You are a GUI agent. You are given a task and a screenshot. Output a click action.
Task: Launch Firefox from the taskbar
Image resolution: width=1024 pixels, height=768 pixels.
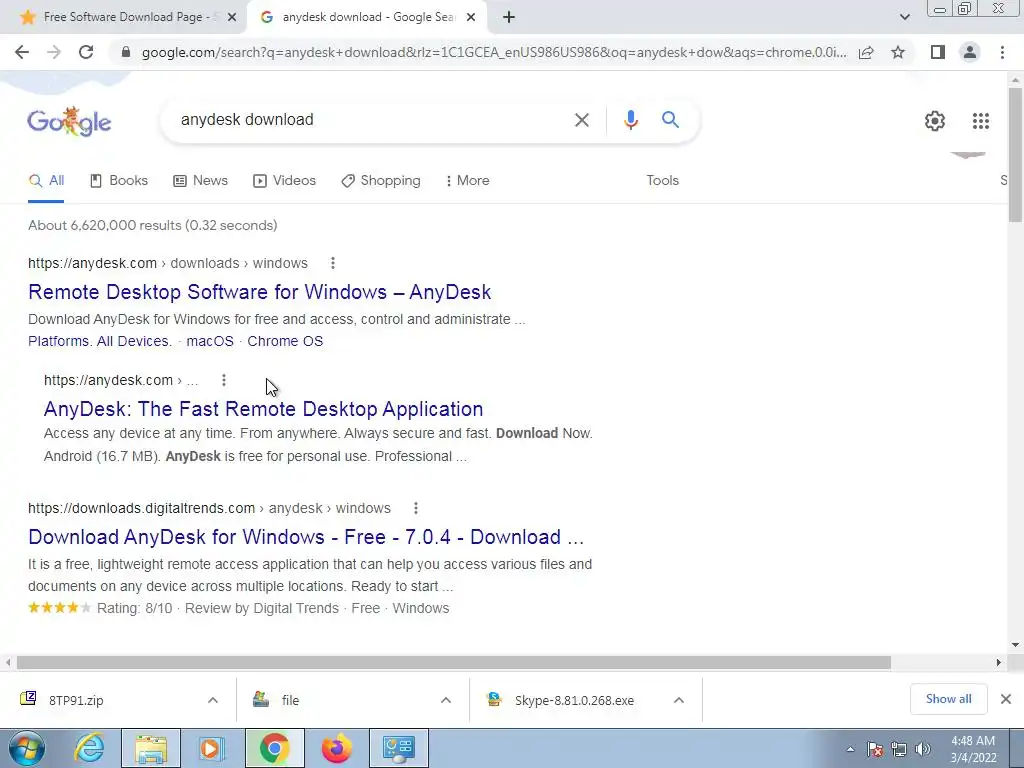[336, 748]
